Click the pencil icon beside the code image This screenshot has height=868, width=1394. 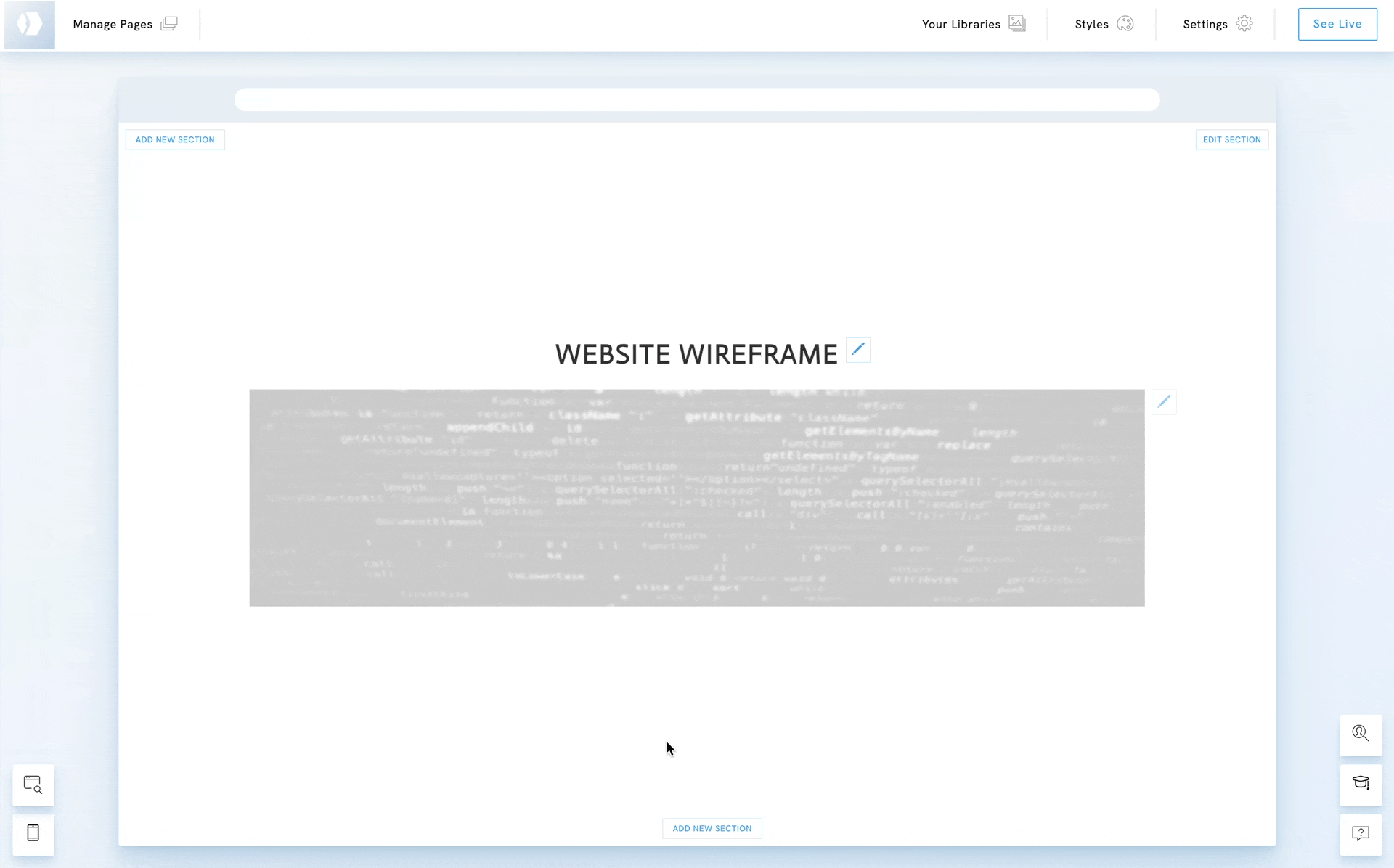pyautogui.click(x=1164, y=401)
